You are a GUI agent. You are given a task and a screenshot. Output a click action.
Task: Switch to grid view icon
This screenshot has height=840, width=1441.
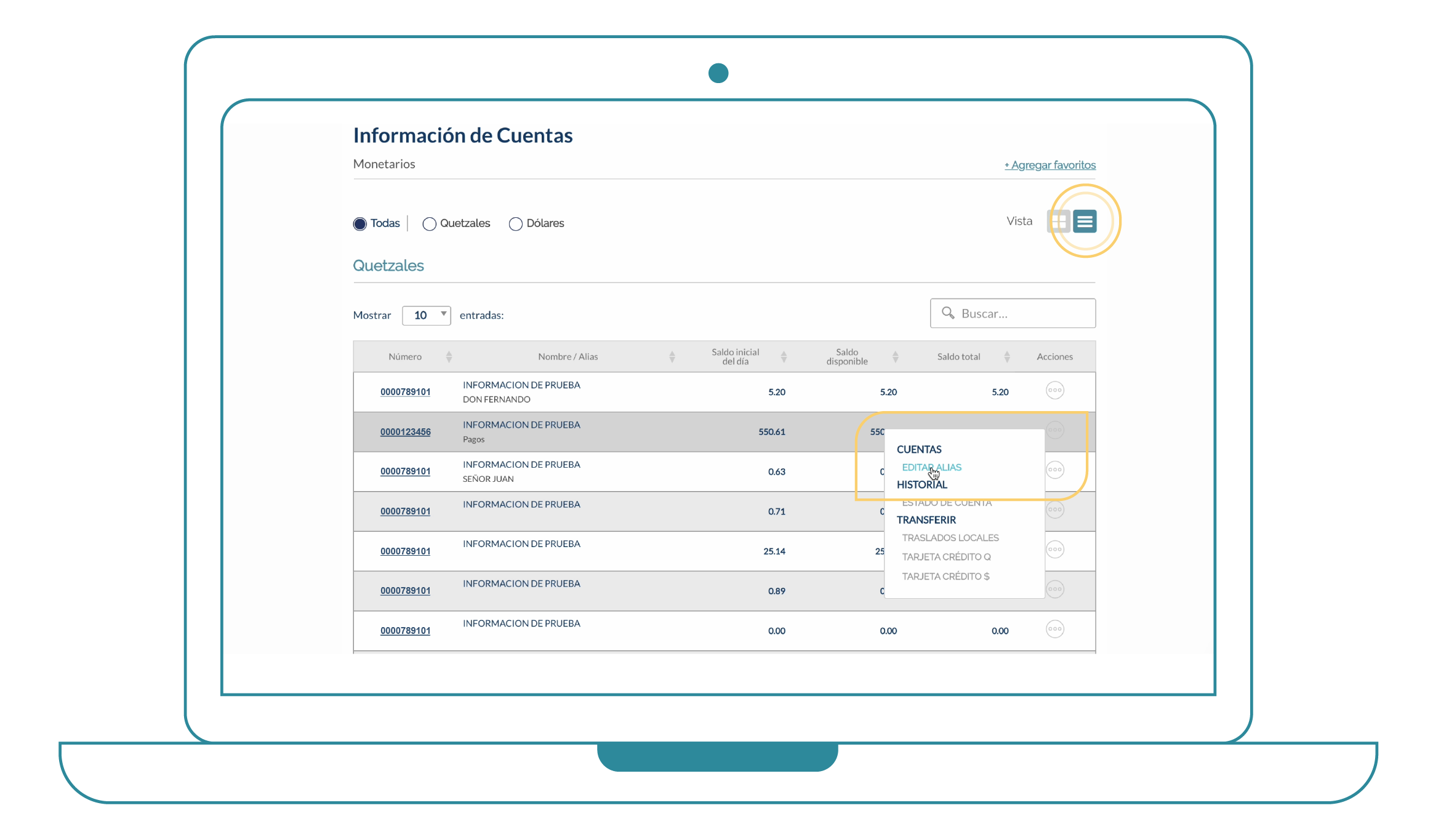[x=1058, y=222]
